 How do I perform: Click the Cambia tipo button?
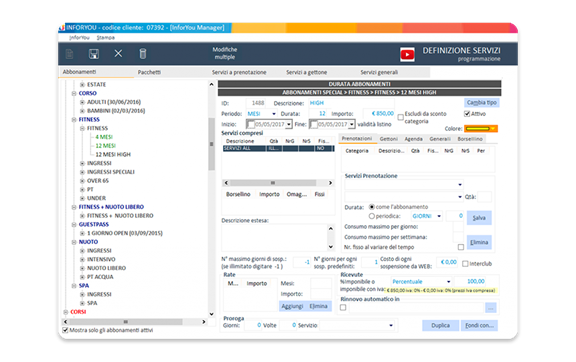click(482, 103)
